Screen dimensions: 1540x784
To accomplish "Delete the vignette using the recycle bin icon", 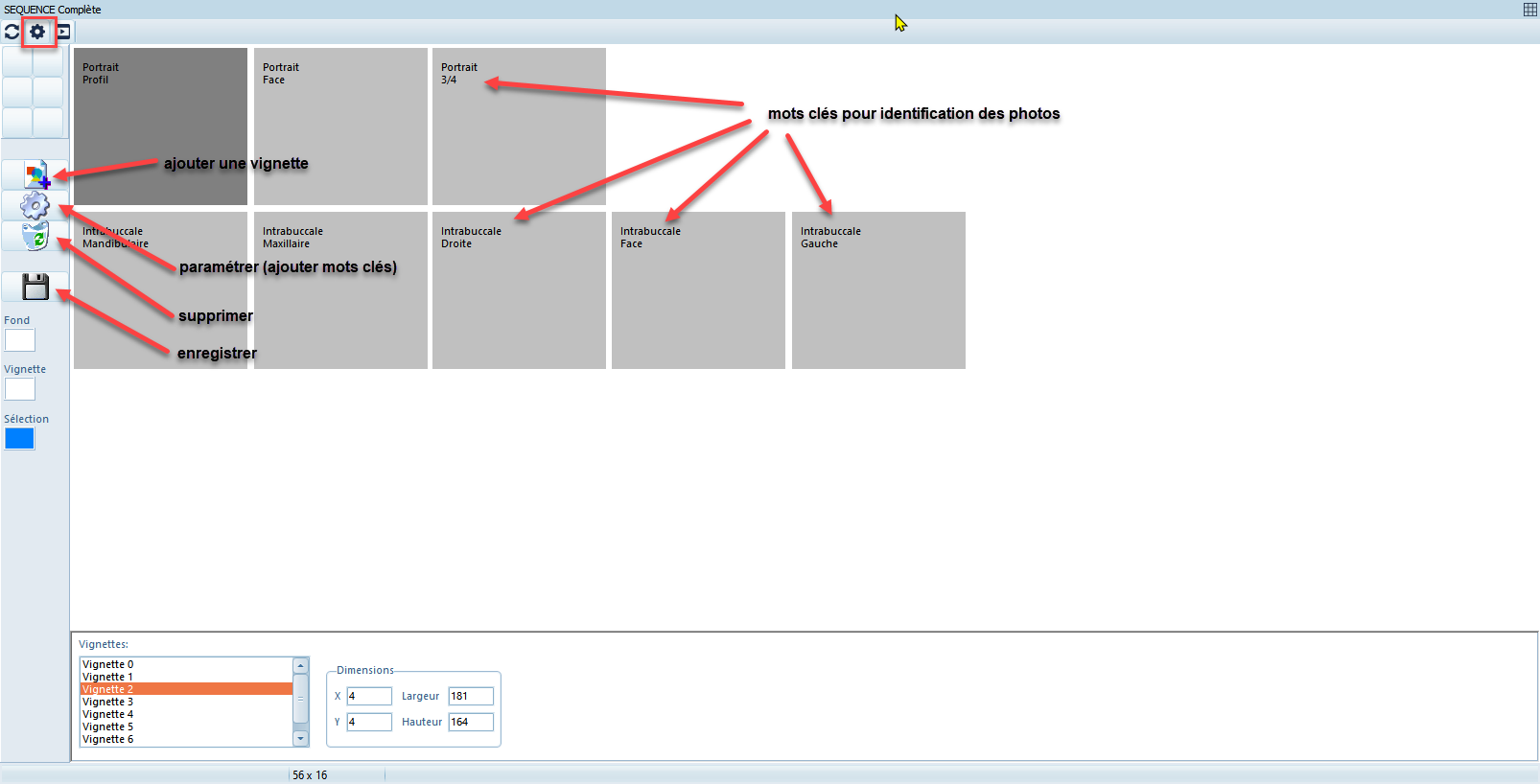I will click(x=35, y=236).
